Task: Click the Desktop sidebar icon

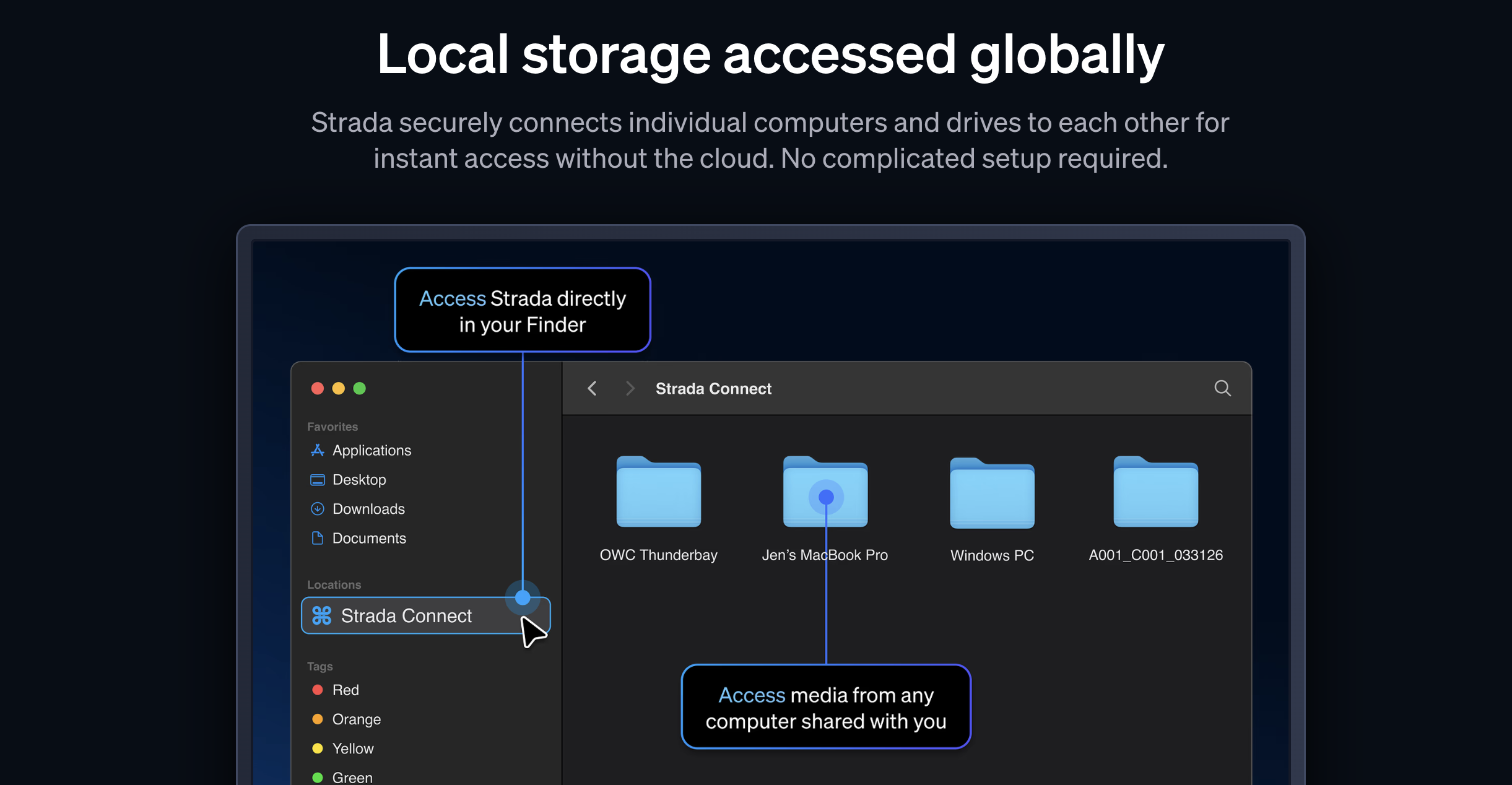Action: click(x=318, y=480)
